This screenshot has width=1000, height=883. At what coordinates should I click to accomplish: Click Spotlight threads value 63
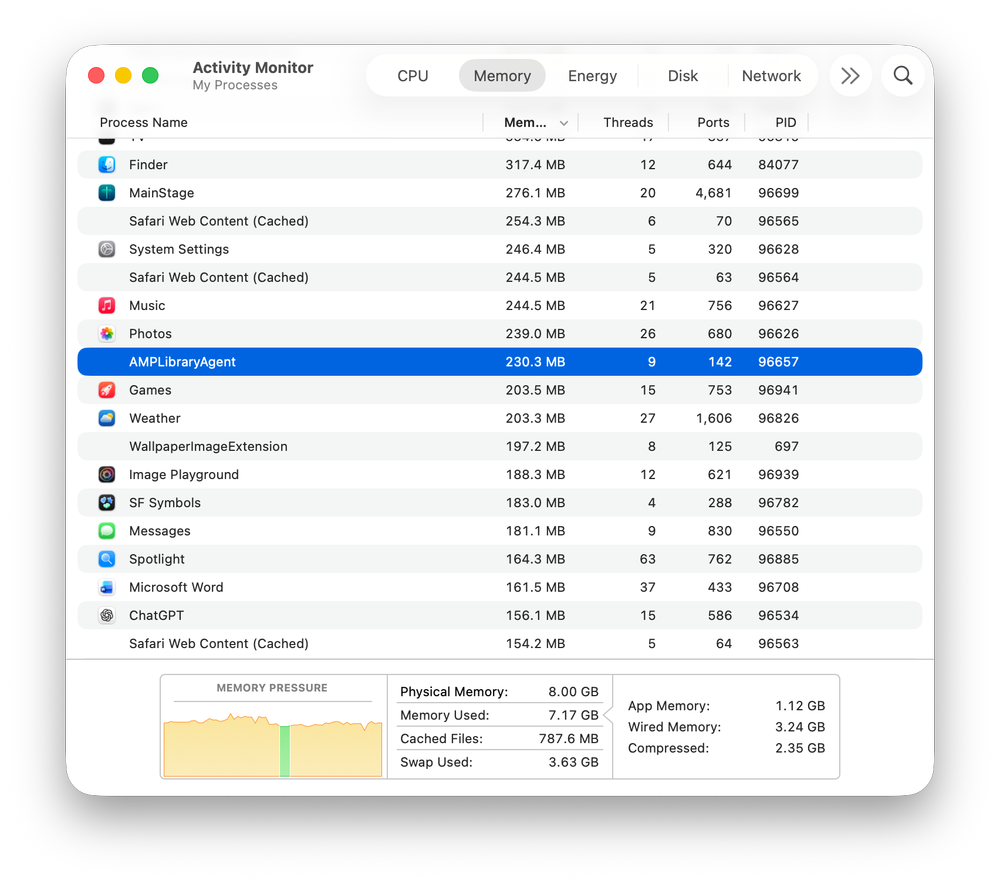(647, 559)
